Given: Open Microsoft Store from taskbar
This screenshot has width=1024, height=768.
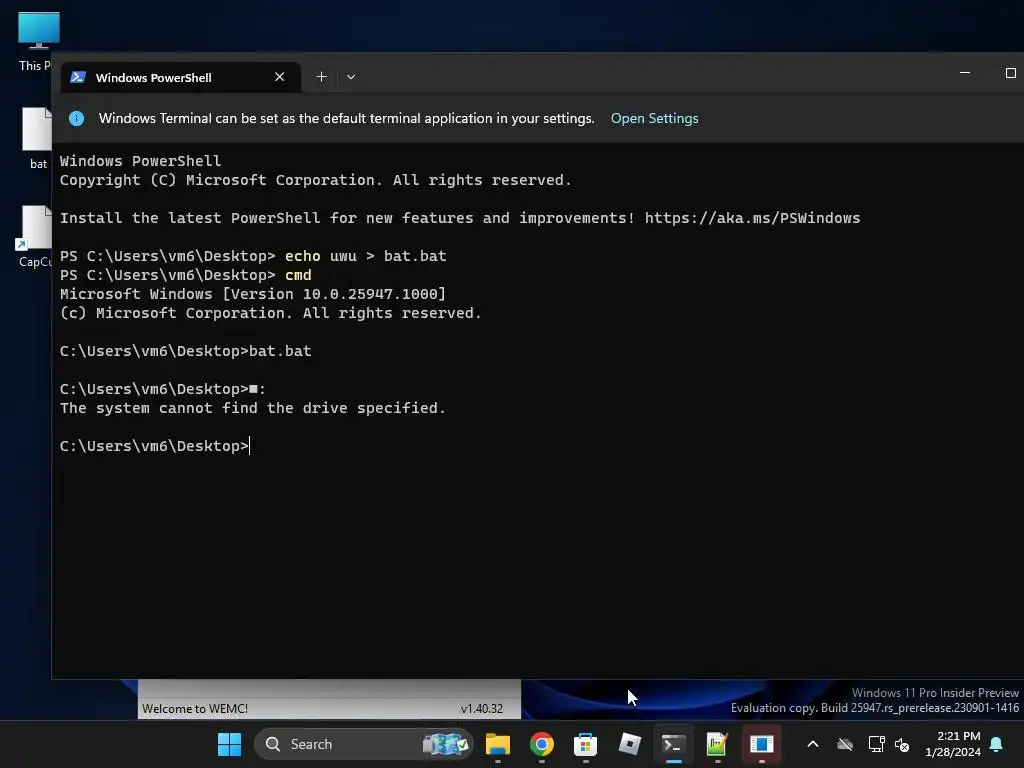Looking at the screenshot, I should point(585,744).
